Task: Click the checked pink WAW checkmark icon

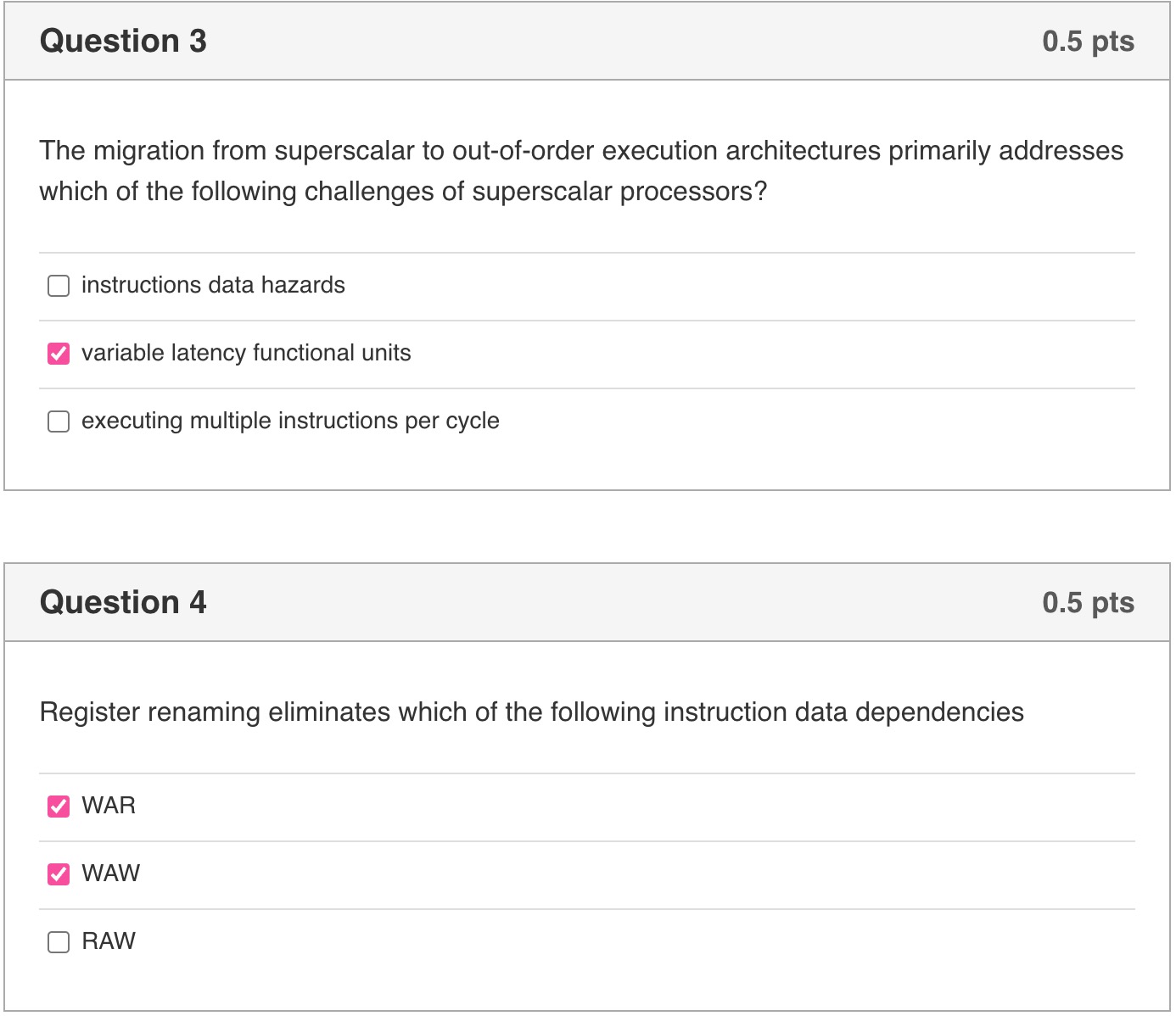Action: point(58,874)
